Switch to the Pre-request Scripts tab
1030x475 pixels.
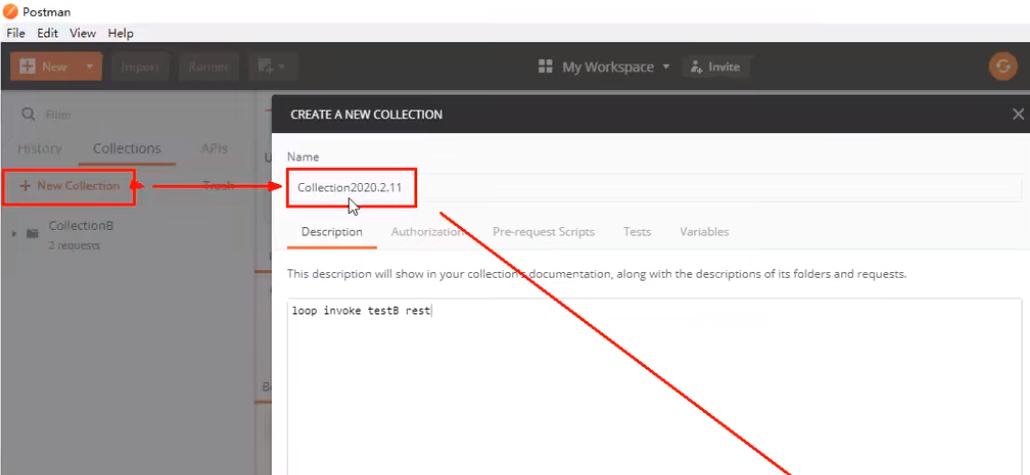(x=543, y=232)
